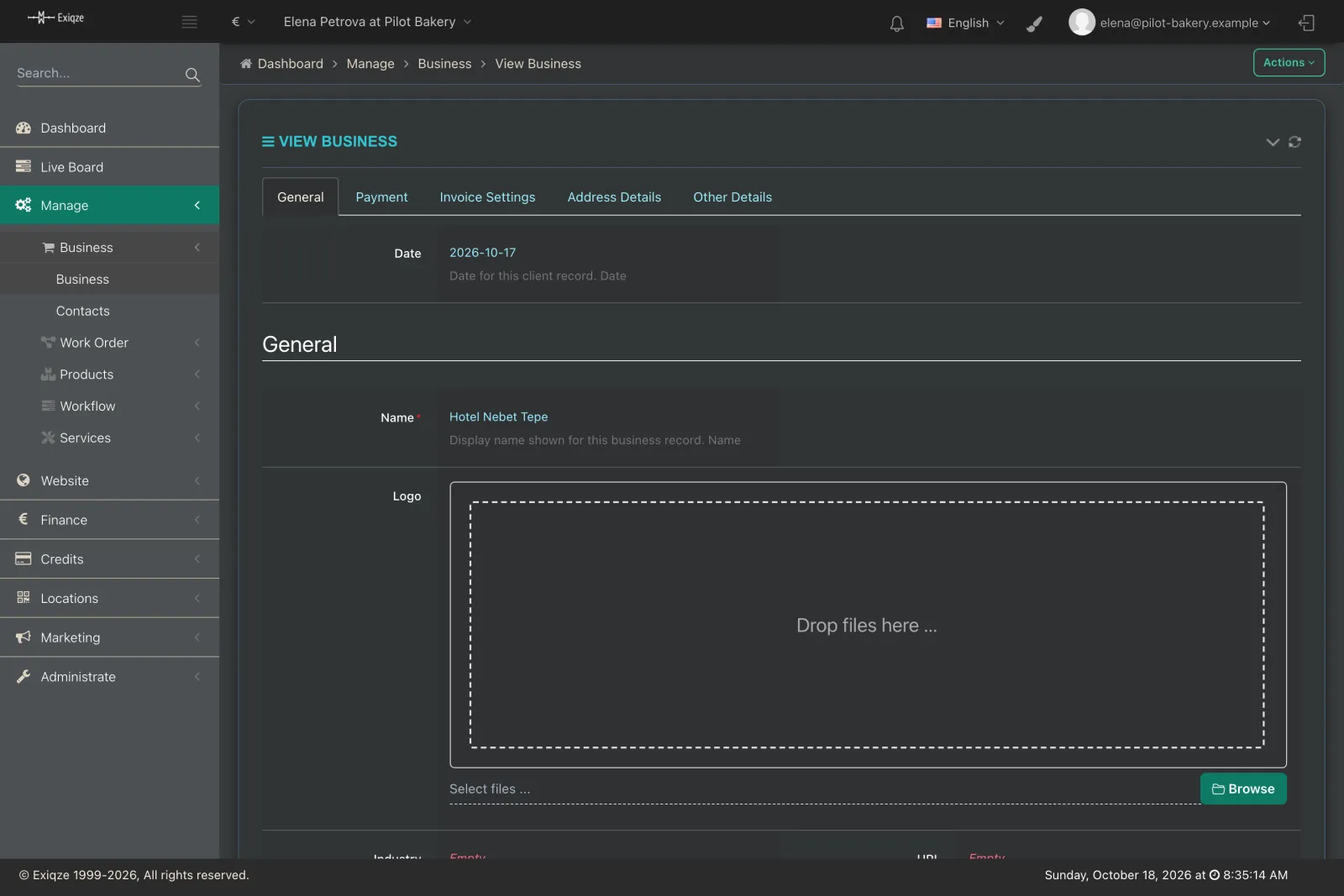
Task: Refresh the View Business panel
Action: 1294,142
